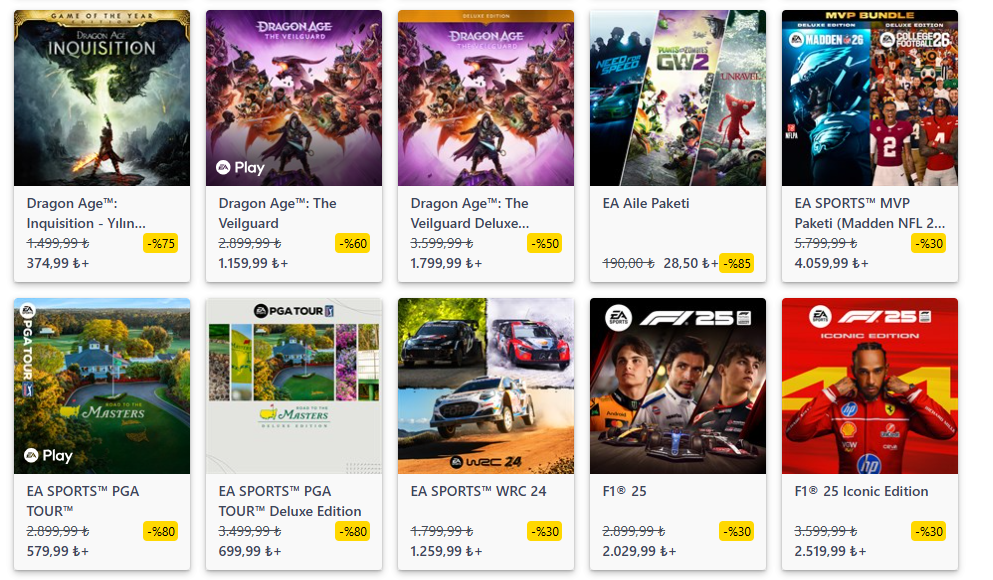The width and height of the screenshot is (993, 580).
Task: Open the EA Aile Paketi title link
Action: [646, 203]
